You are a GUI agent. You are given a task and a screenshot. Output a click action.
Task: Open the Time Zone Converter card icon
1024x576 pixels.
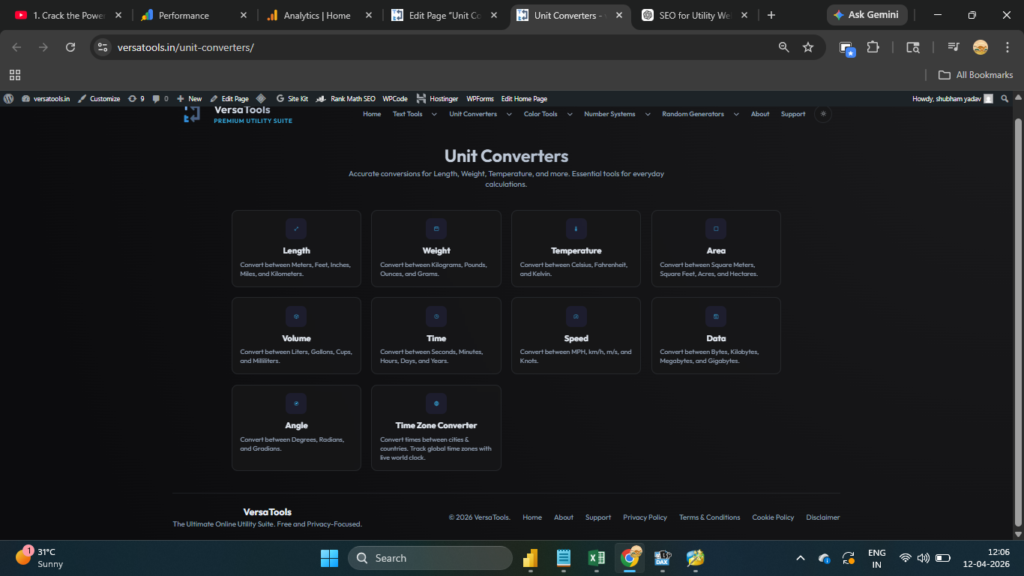click(x=436, y=404)
